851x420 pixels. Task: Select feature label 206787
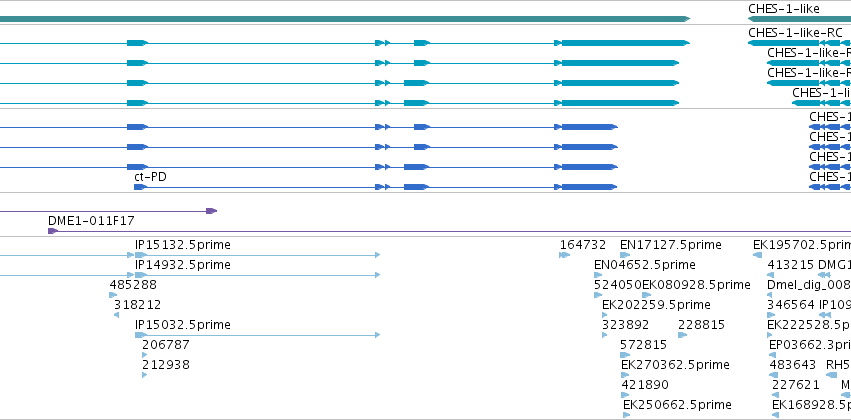166,345
